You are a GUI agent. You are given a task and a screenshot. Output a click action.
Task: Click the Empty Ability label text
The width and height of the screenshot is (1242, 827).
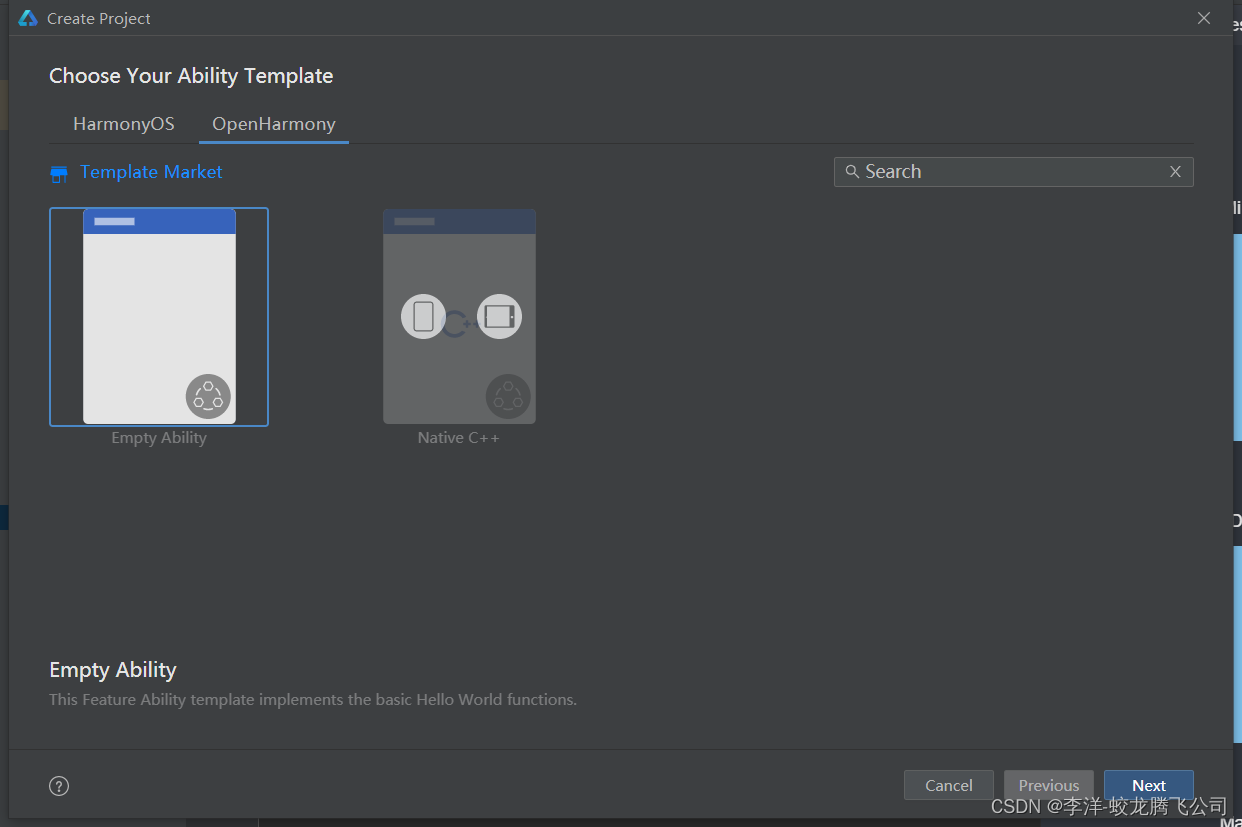tap(159, 438)
